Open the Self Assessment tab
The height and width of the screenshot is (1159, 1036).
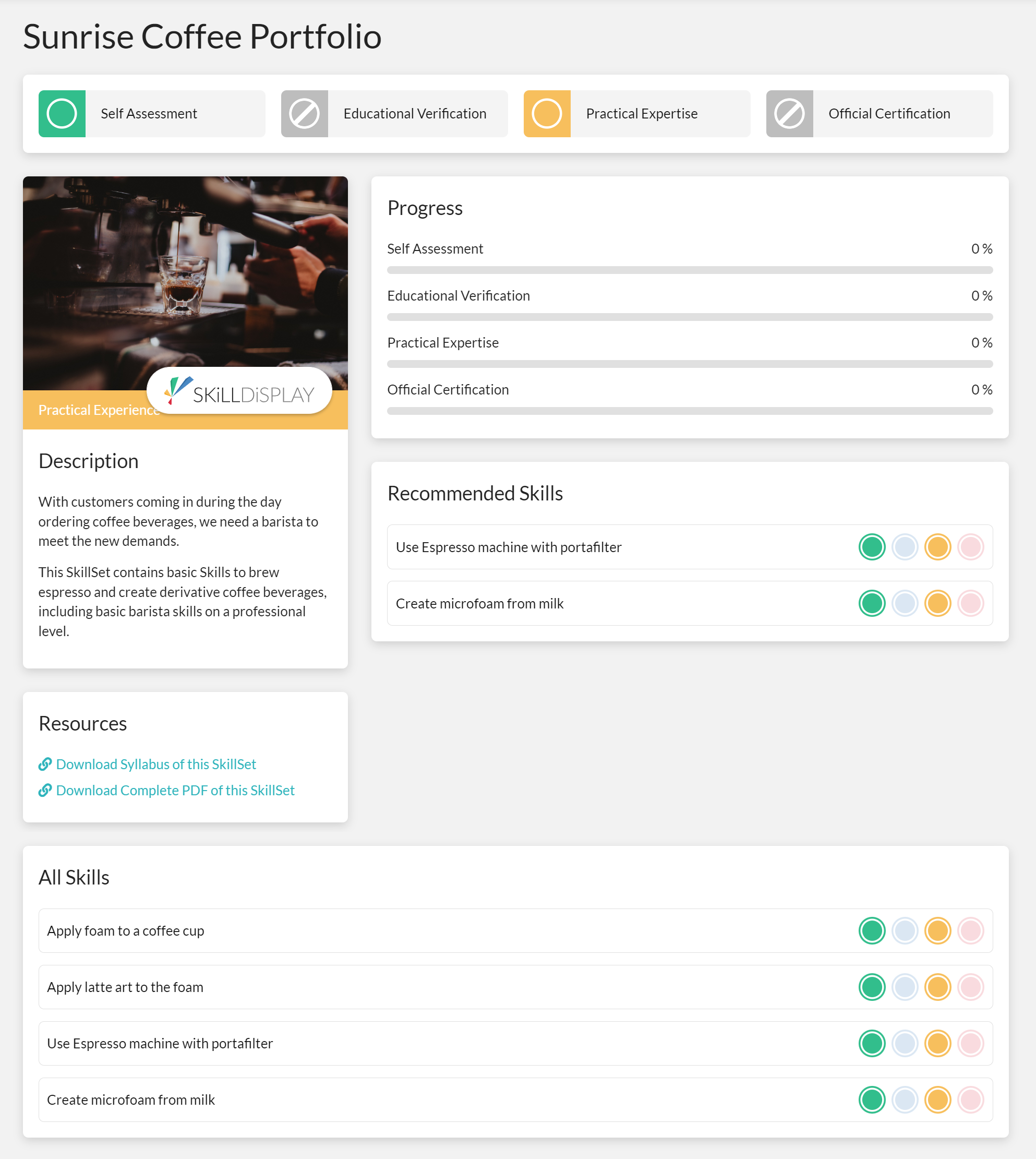tap(152, 113)
